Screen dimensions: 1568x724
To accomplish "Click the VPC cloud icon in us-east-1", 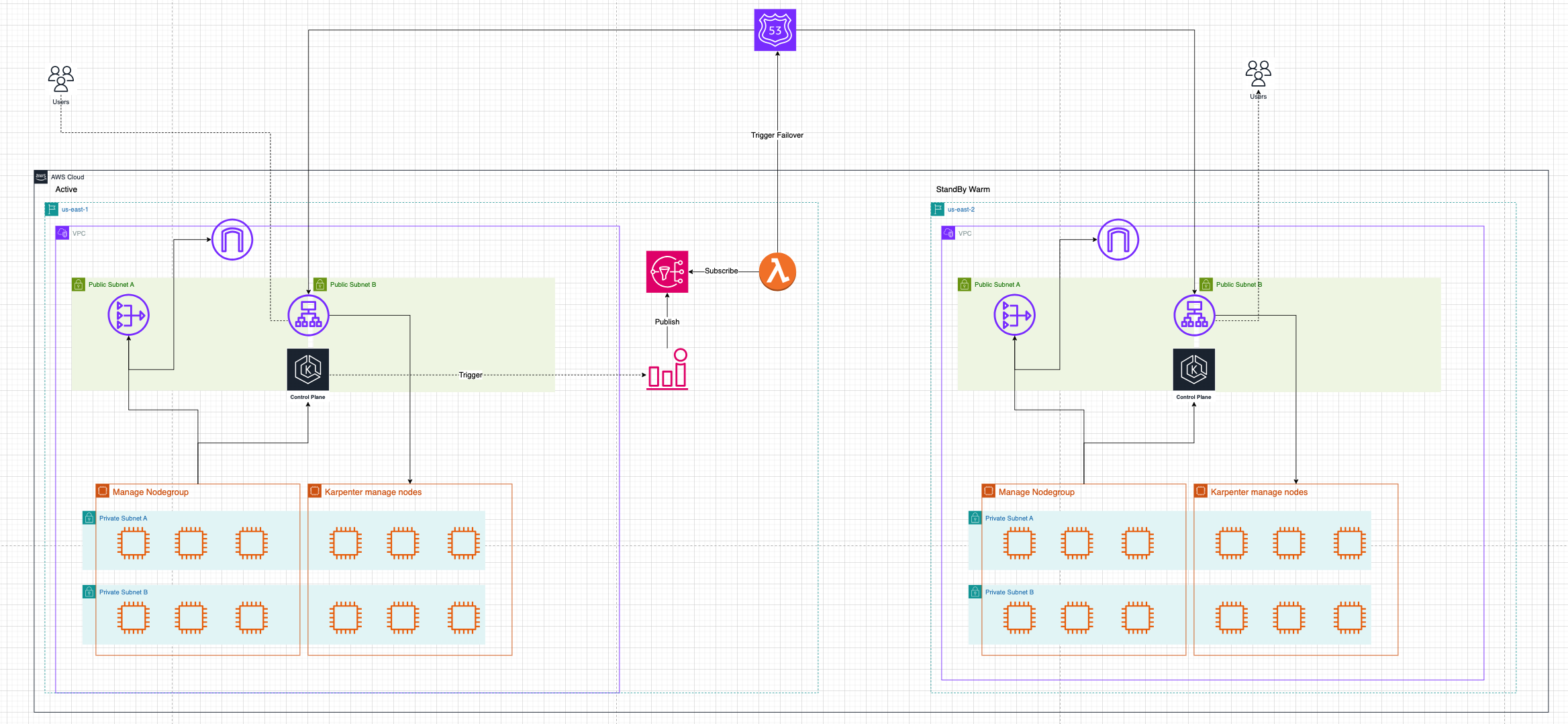I will [x=62, y=233].
